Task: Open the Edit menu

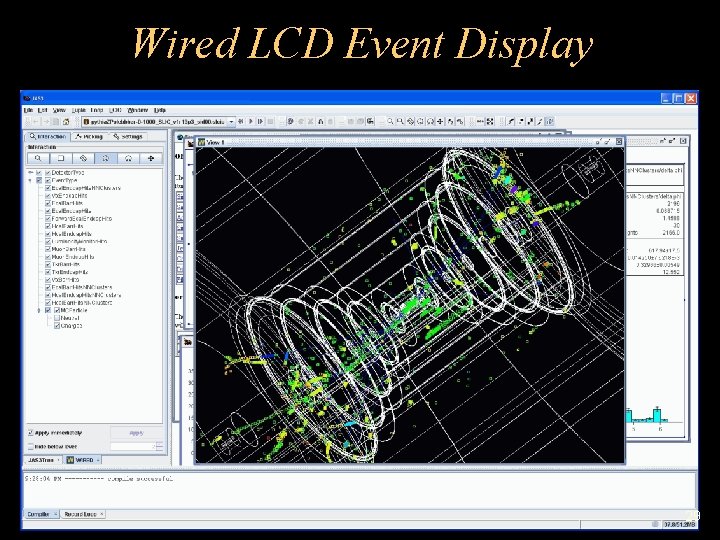Action: click(42, 110)
